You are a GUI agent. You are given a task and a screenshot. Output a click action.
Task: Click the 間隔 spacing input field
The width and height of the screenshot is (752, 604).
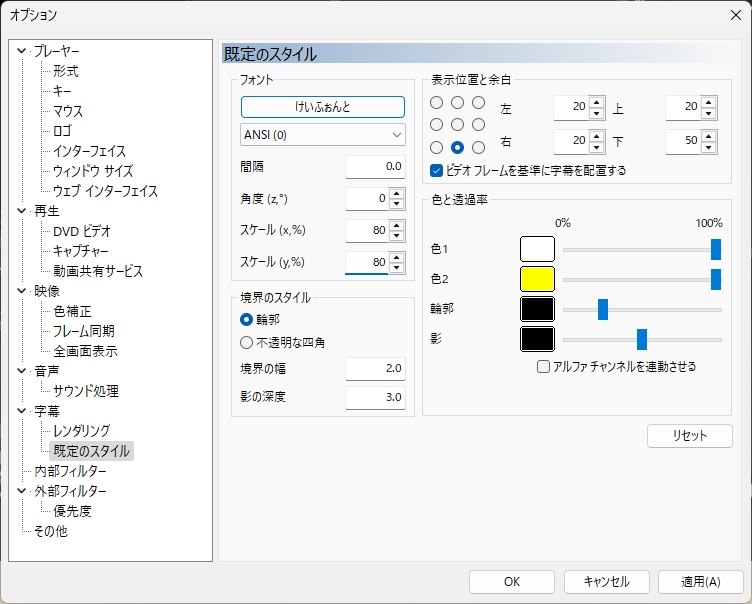point(375,166)
